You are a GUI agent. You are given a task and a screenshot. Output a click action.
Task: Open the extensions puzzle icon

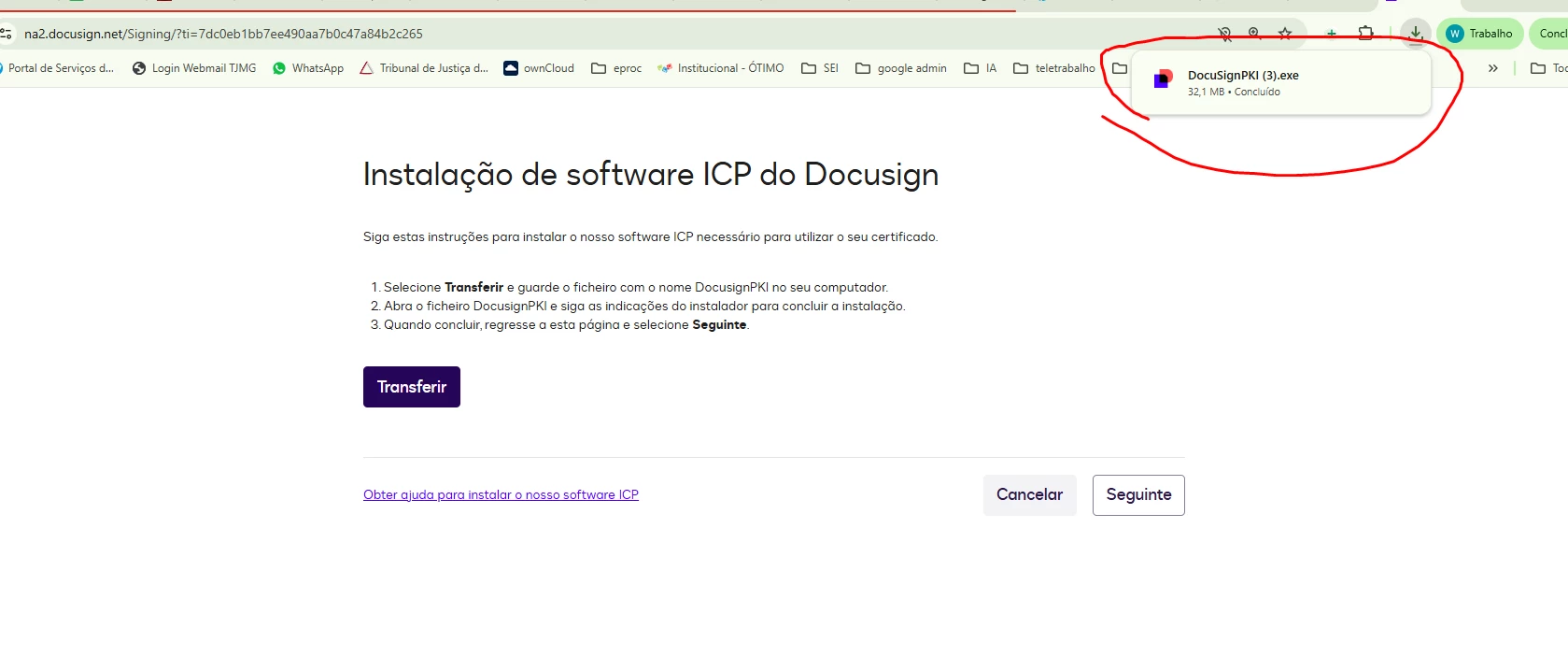pos(1366,34)
